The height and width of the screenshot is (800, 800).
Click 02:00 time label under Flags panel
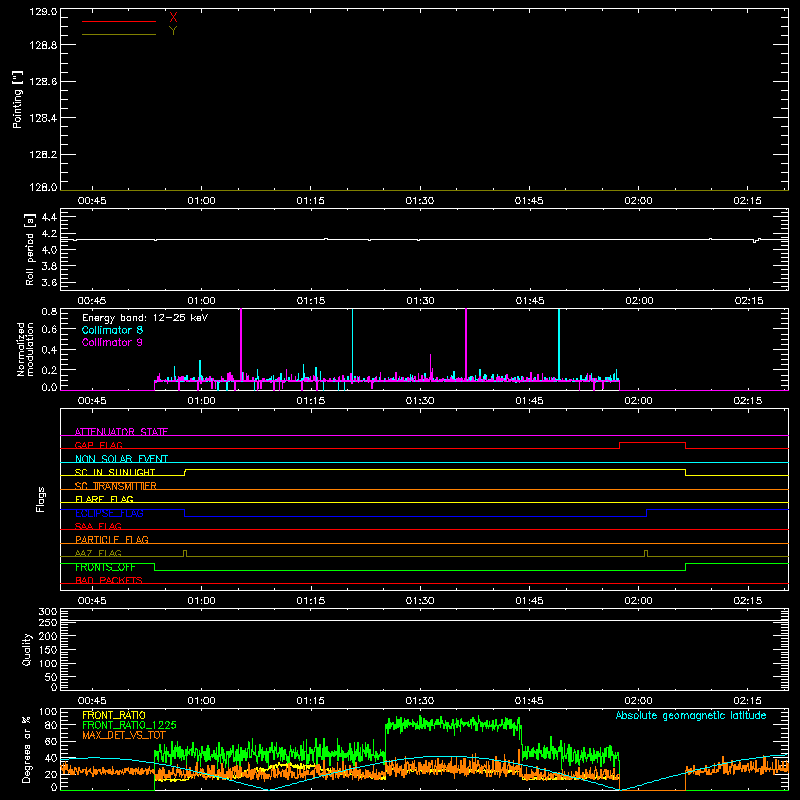[x=638, y=601]
